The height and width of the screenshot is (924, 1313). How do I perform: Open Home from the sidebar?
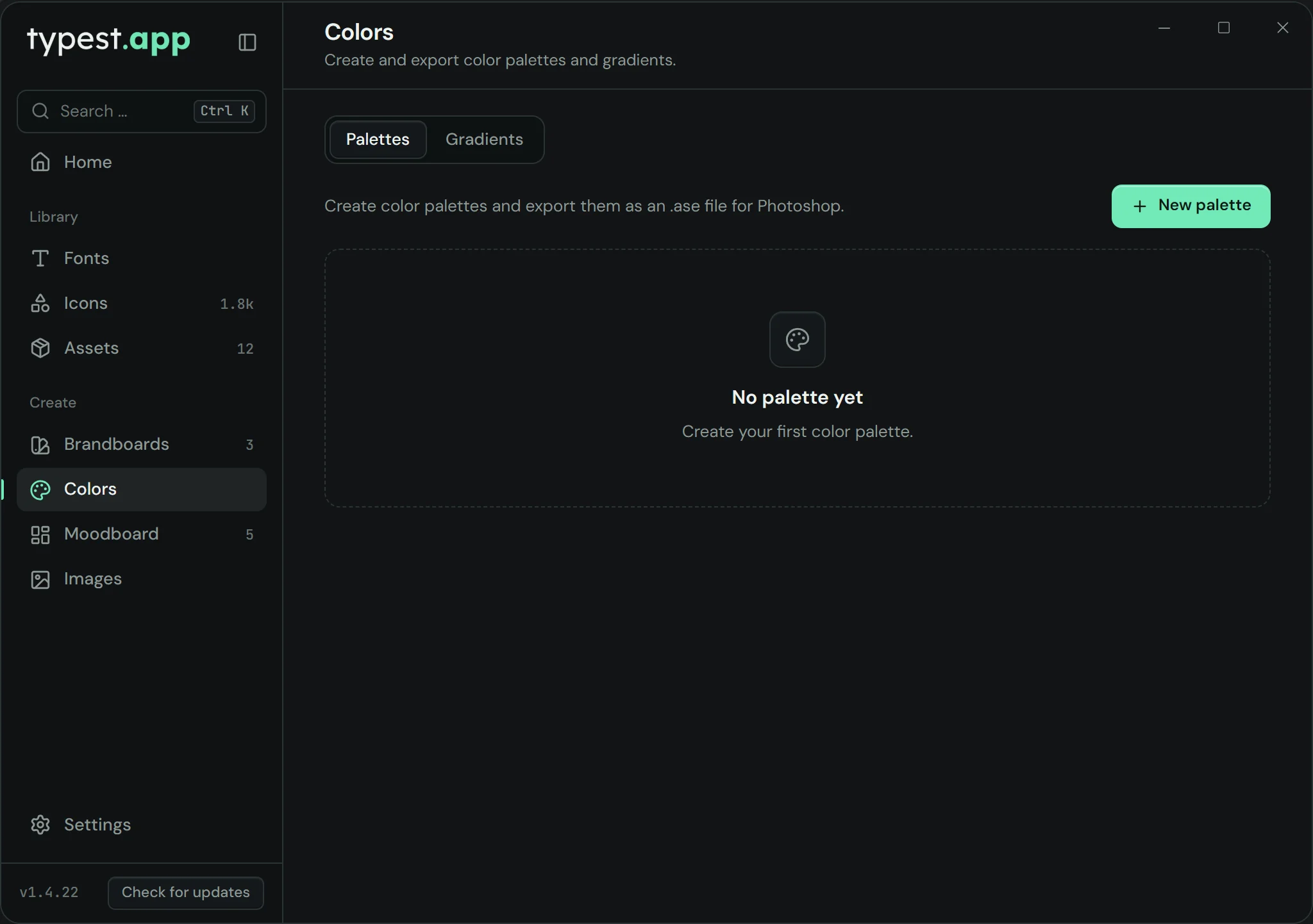142,162
